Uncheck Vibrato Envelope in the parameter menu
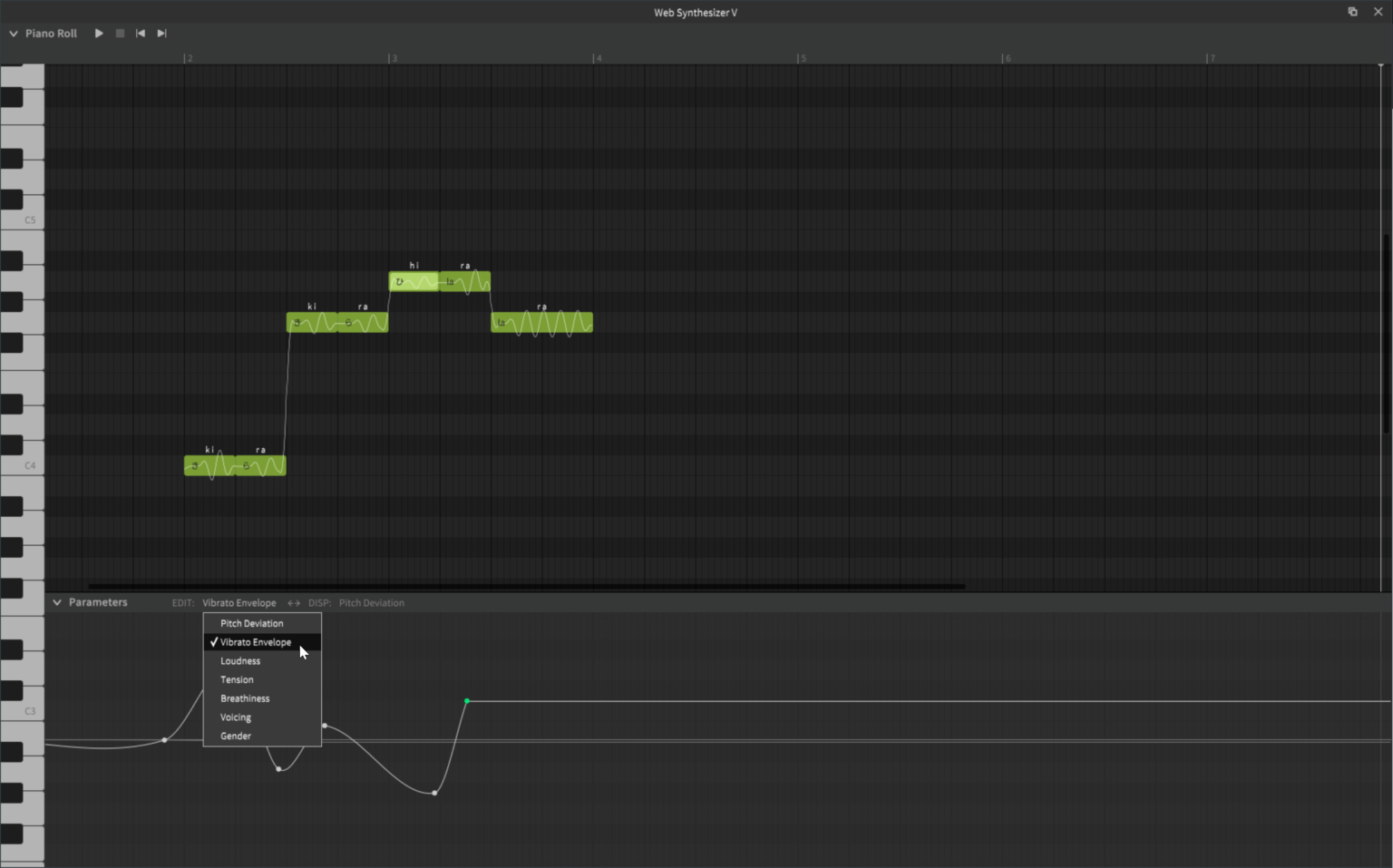This screenshot has height=868, width=1393. tap(257, 641)
